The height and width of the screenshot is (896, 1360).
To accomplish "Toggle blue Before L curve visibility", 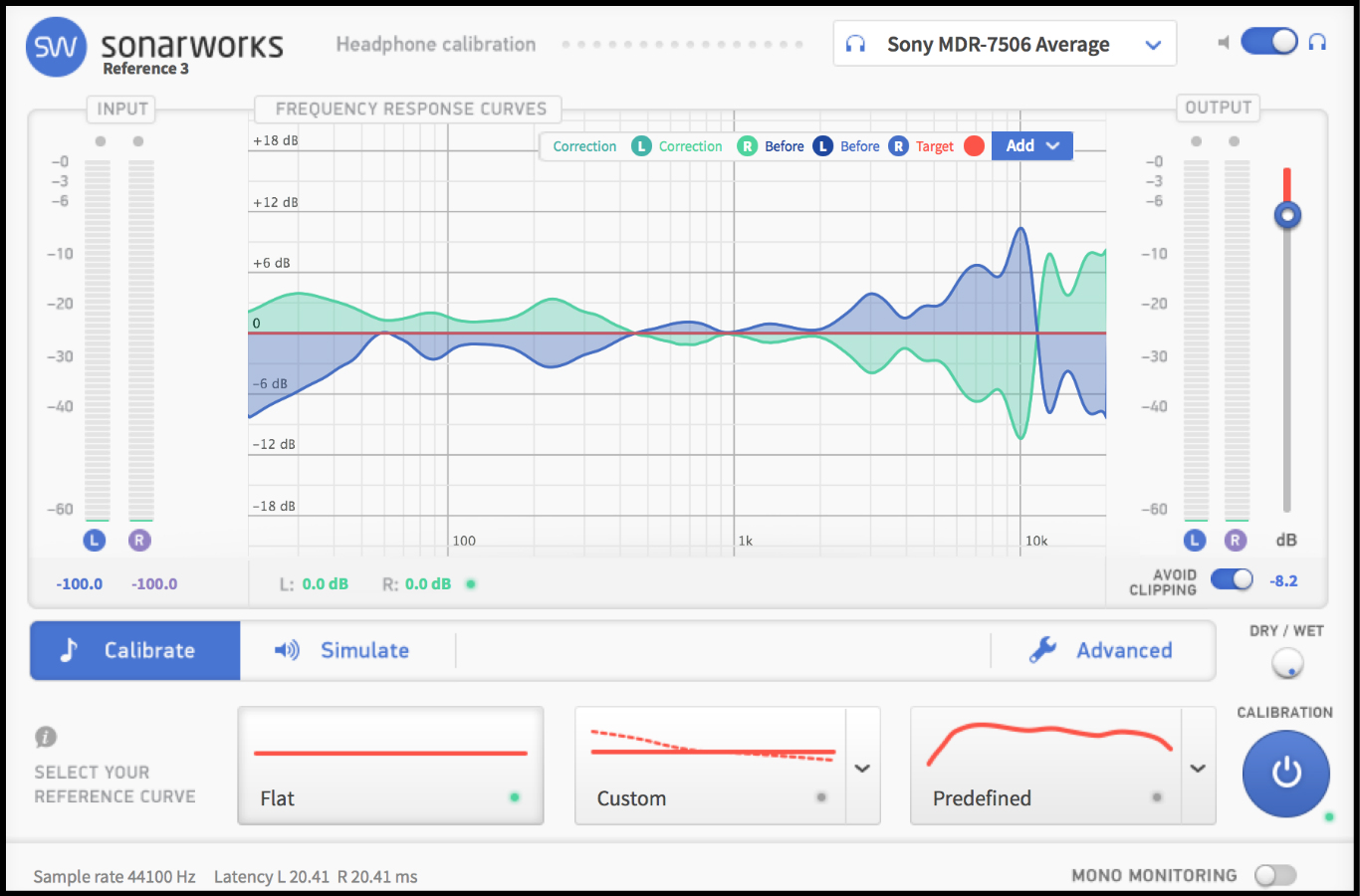I will pos(822,146).
